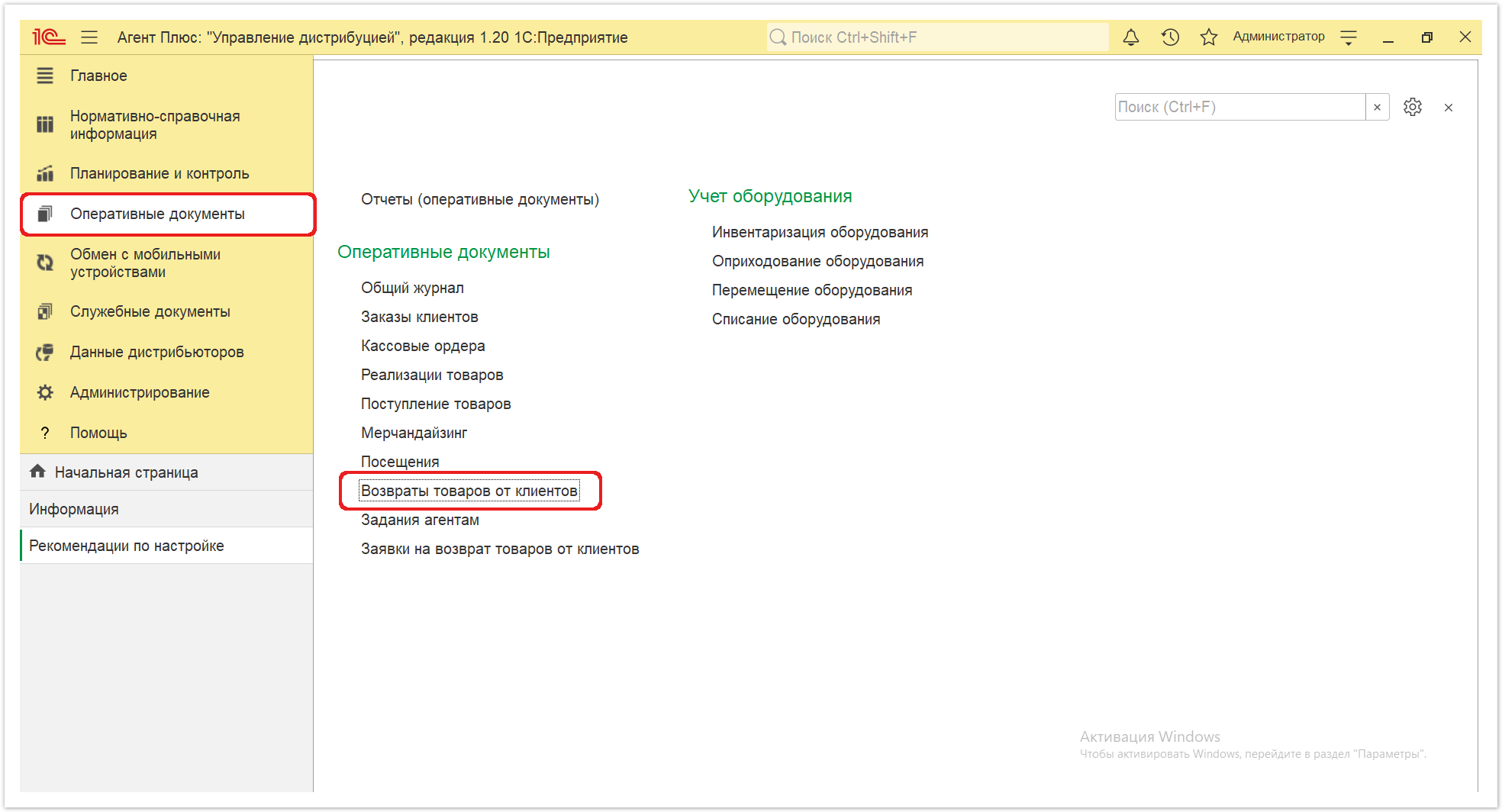
Task: Open notifications bell icon
Action: pos(1131,37)
